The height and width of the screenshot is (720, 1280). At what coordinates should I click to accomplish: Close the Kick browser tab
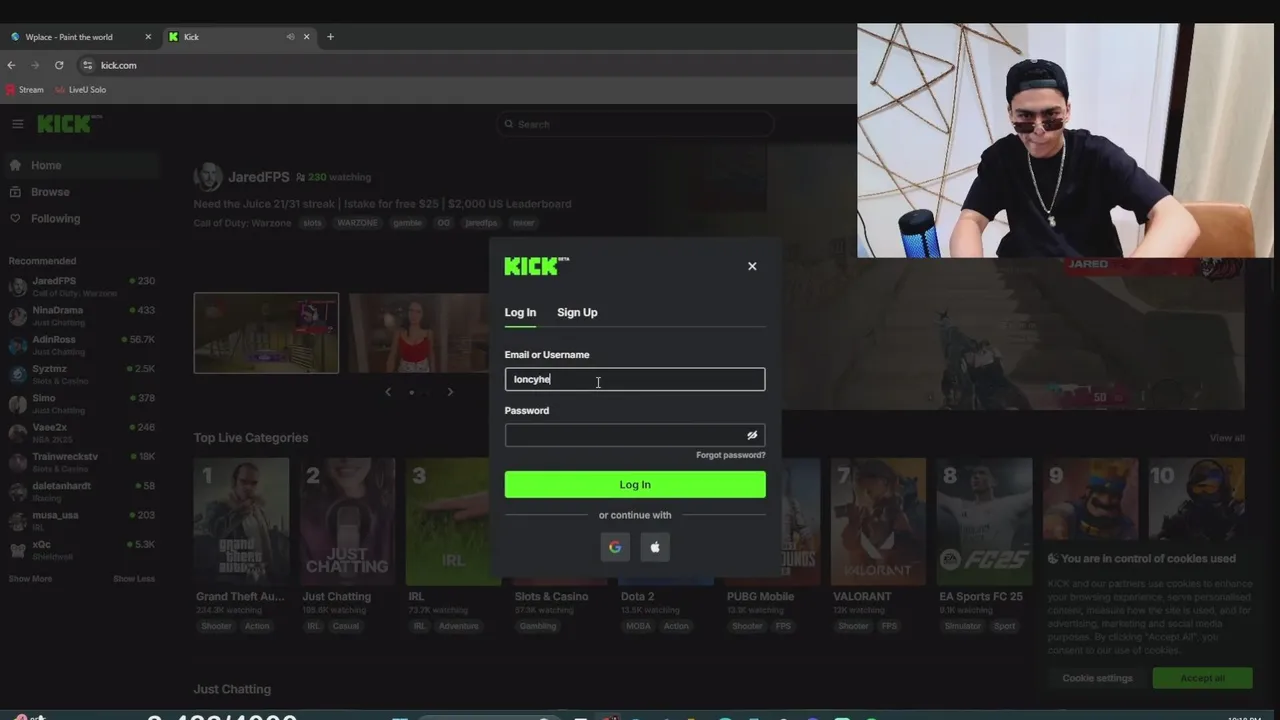(x=307, y=37)
